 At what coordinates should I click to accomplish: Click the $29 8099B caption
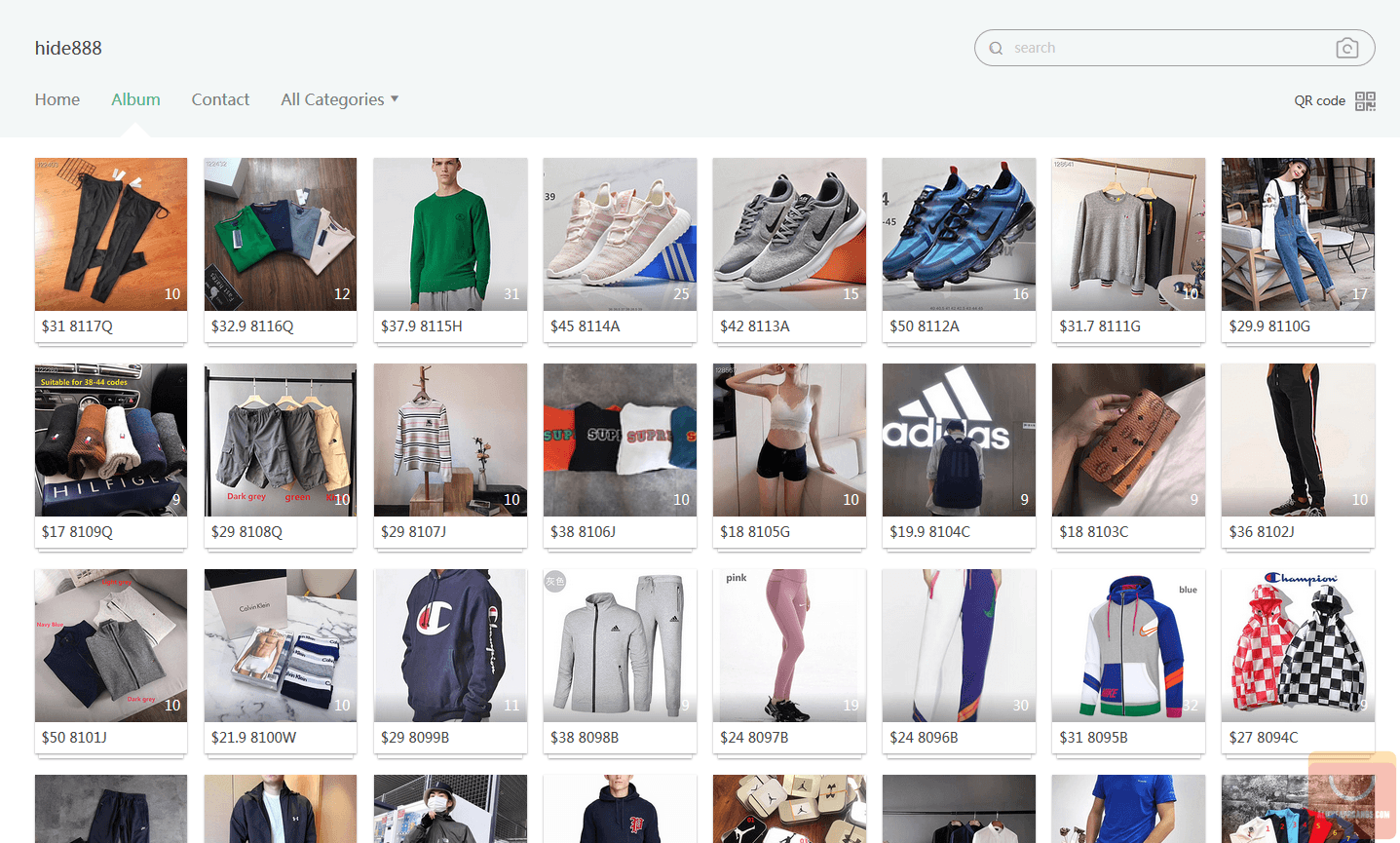coord(415,738)
